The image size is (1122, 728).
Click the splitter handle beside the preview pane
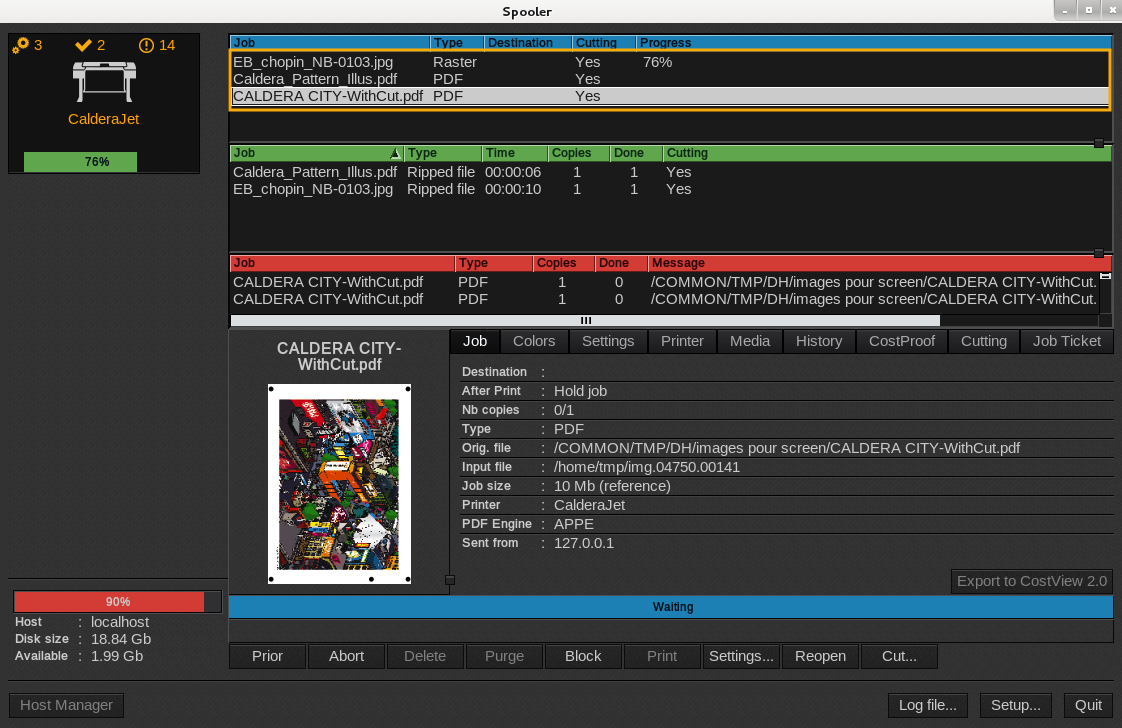[450, 580]
